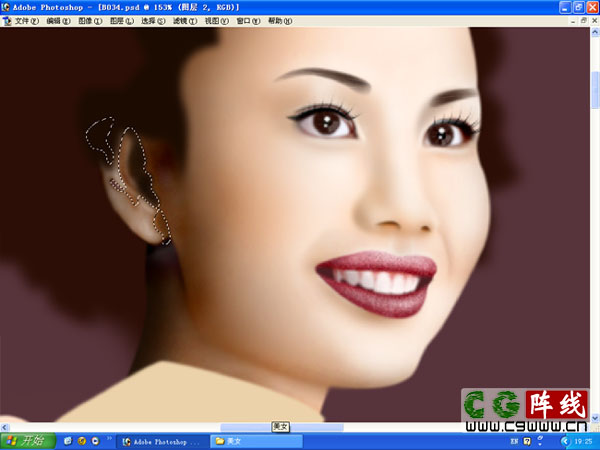Click the 19:25 system clock
600x450 pixels.
click(583, 442)
